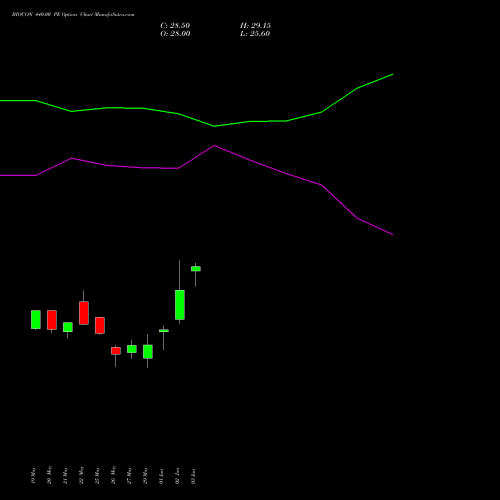Select the thin green candle for 01 Jun
The width and height of the screenshot is (500, 500).
pyautogui.click(x=164, y=331)
